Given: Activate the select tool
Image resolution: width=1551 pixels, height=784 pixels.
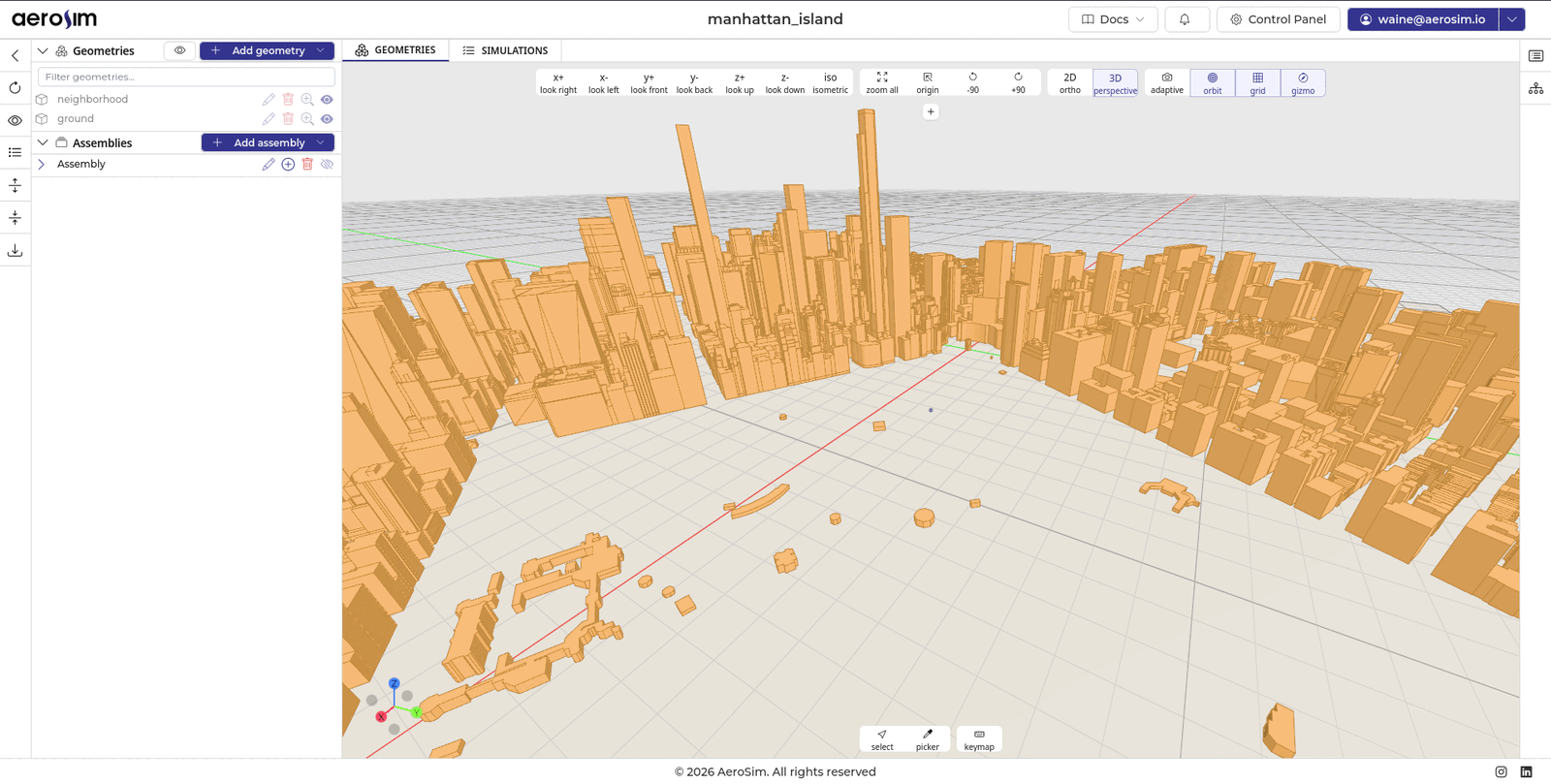Looking at the screenshot, I should (882, 739).
